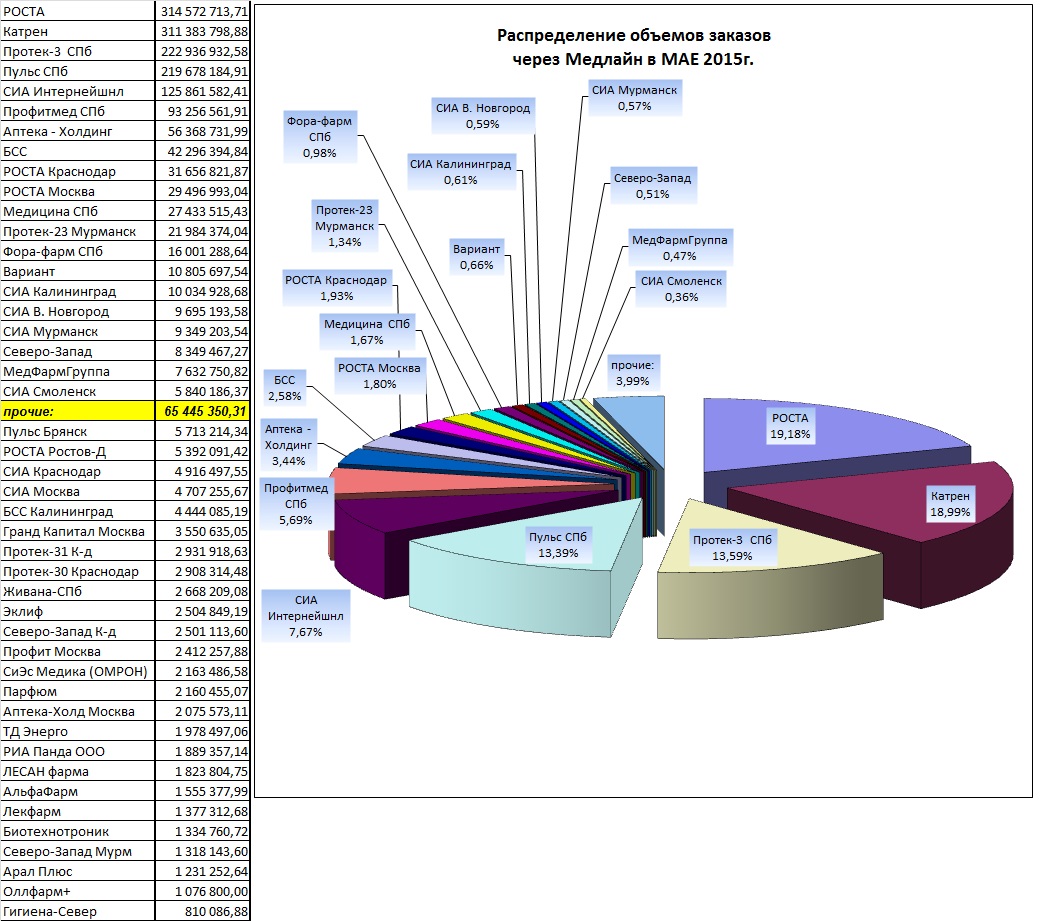Click the Северо-Запад 0,51% label
The height and width of the screenshot is (921, 1040).
[x=653, y=186]
